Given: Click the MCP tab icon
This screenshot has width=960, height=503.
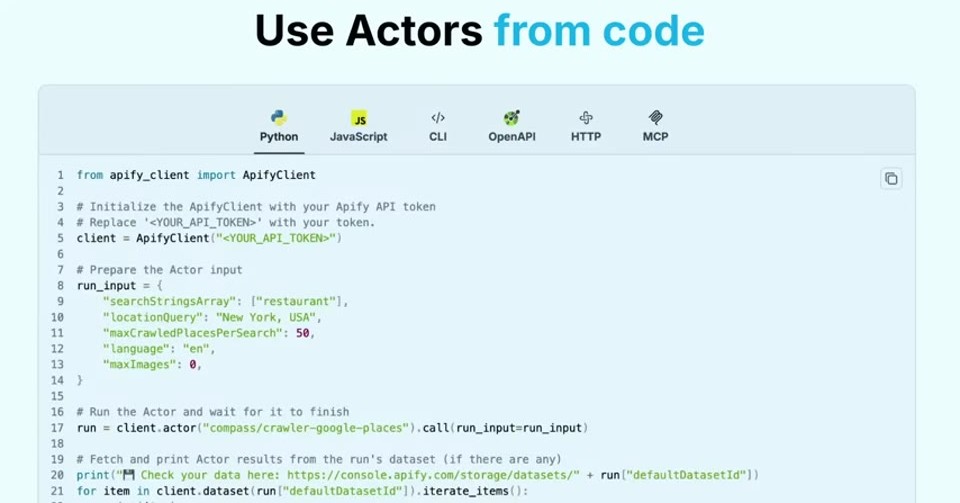Looking at the screenshot, I should click(655, 117).
